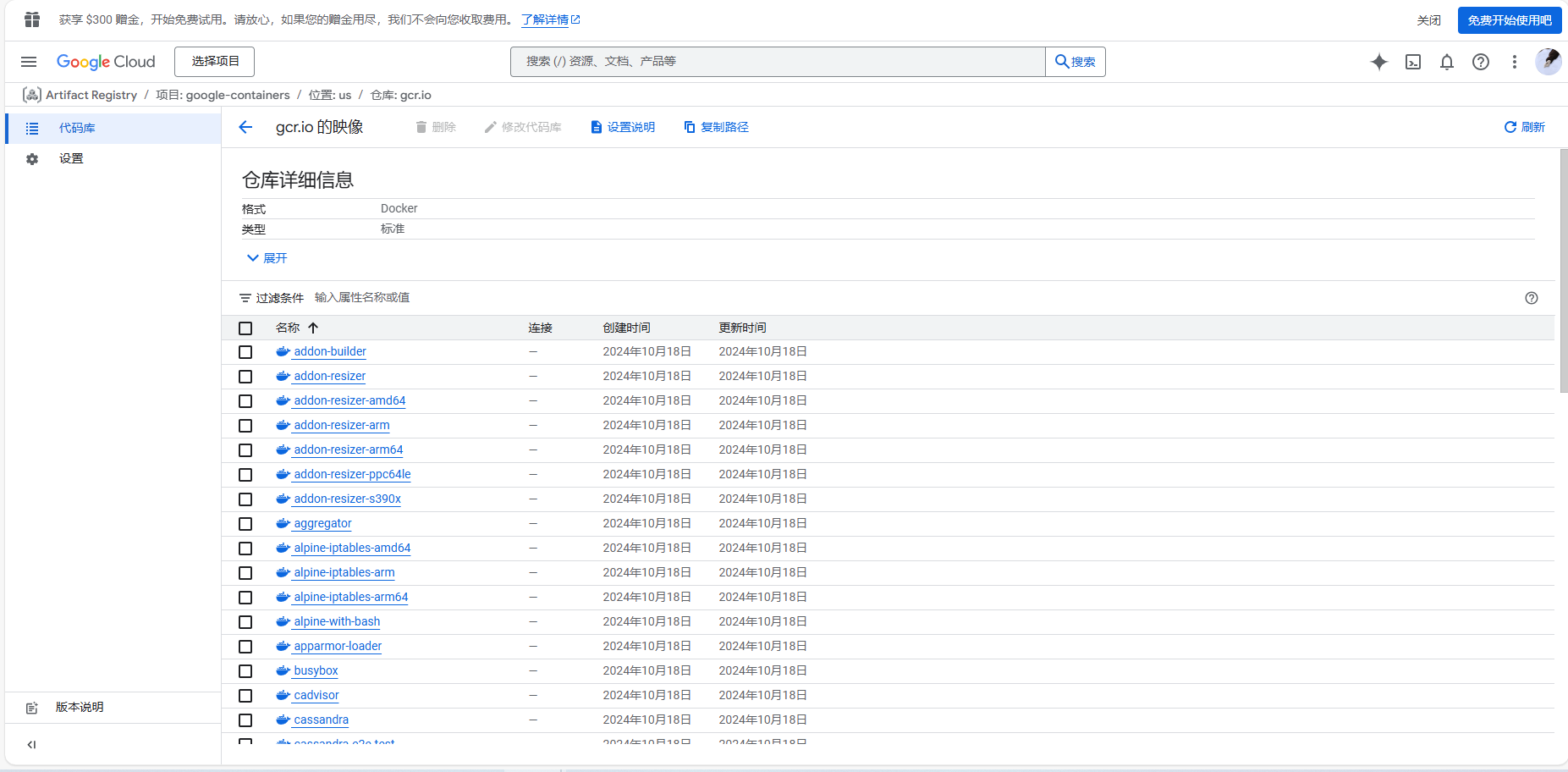Open 版本说明 in the sidebar

coord(113,708)
